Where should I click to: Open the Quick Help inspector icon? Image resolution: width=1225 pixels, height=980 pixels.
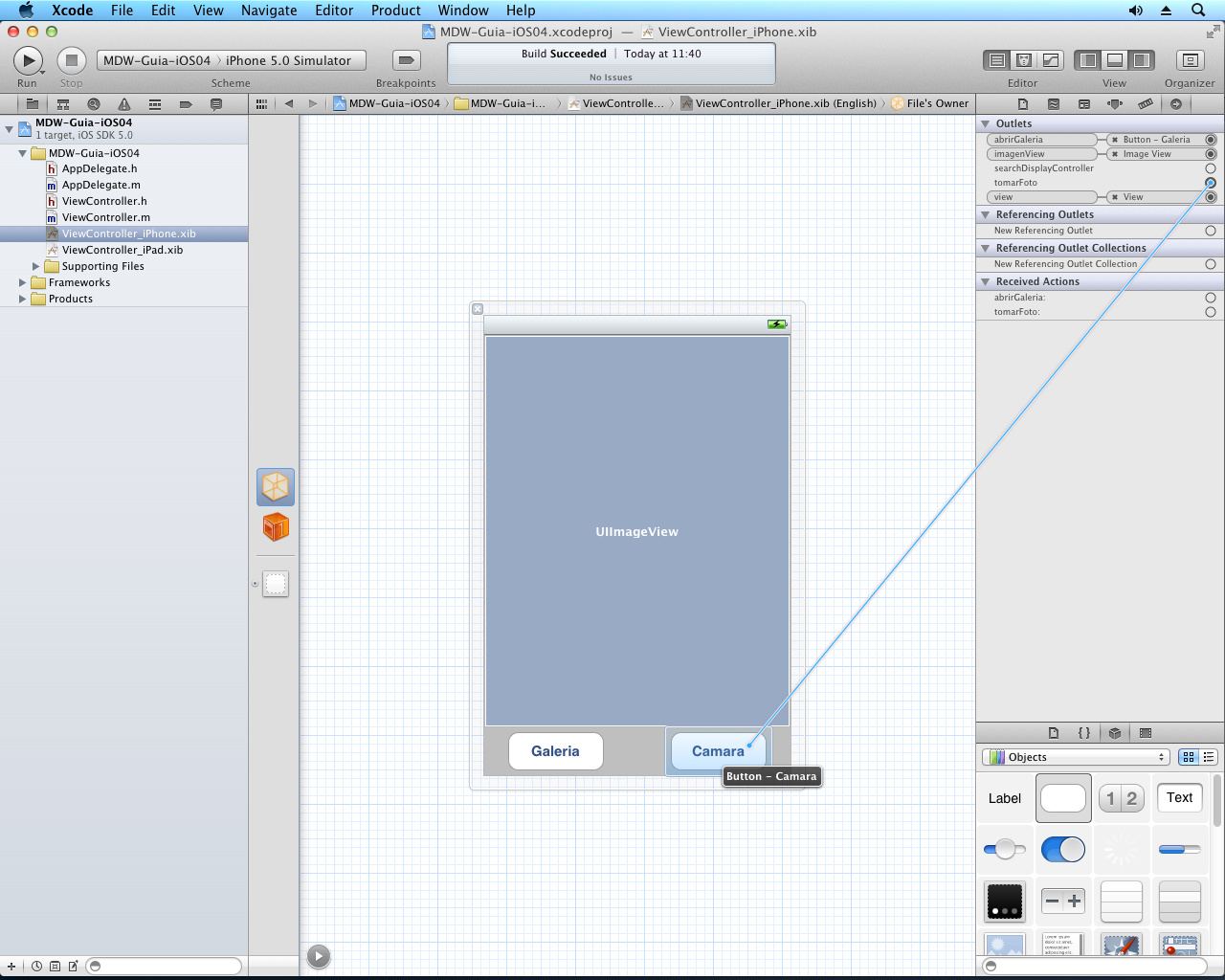(x=1054, y=103)
